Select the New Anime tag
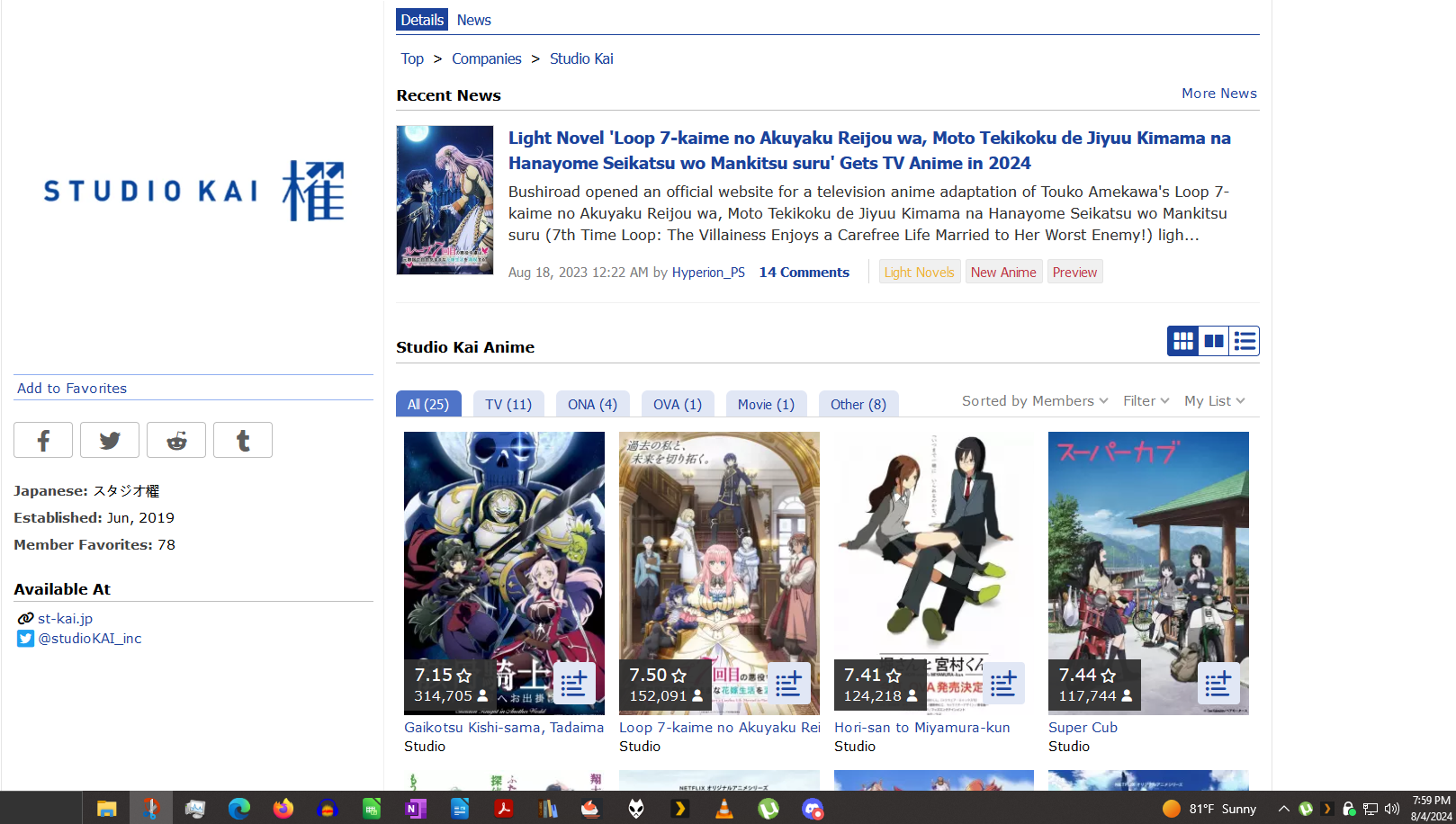 [x=1003, y=273]
